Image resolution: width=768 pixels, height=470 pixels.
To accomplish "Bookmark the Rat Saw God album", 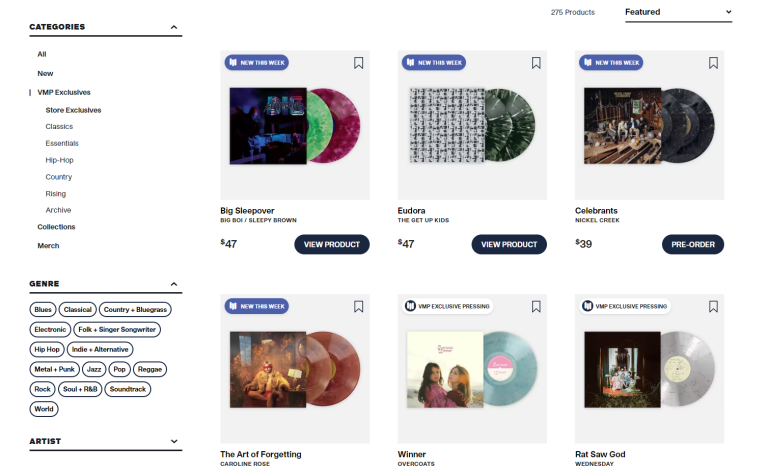I will tap(713, 306).
